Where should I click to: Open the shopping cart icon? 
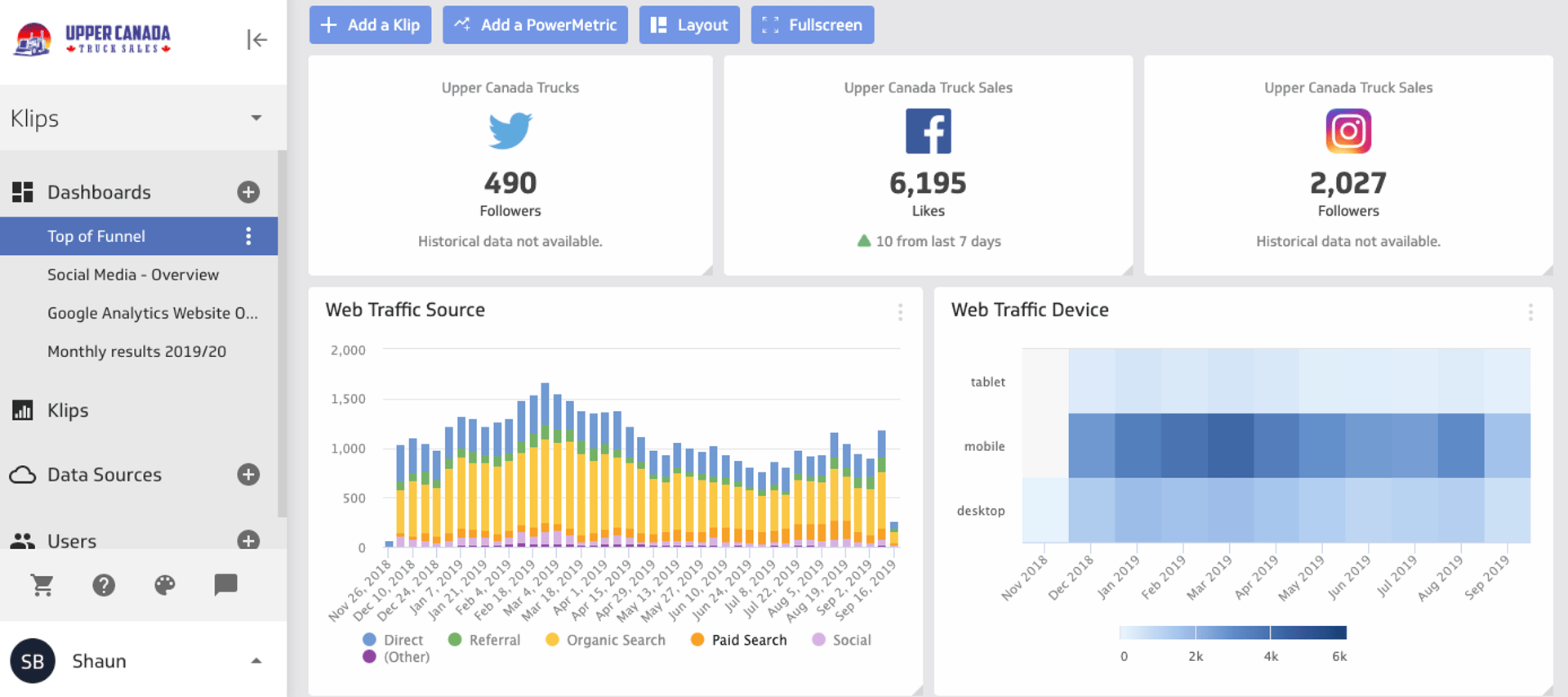(42, 585)
